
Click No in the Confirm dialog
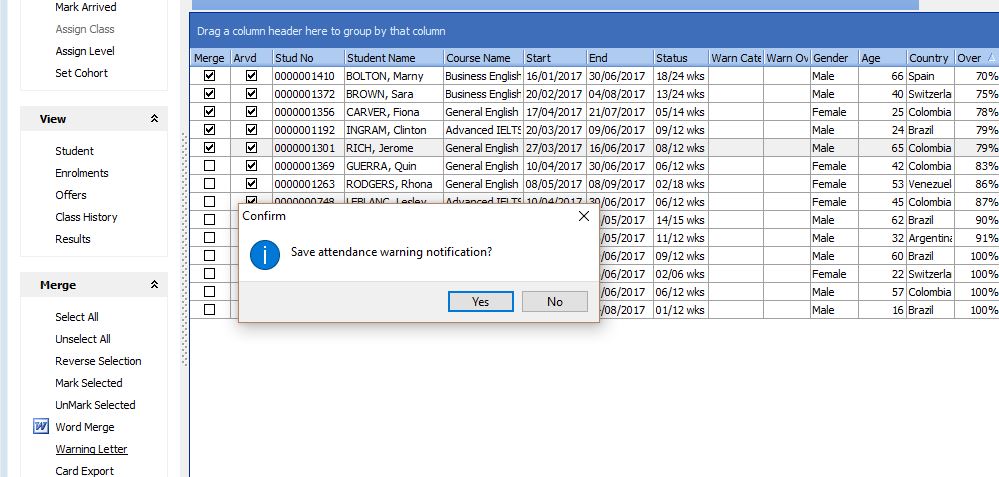555,301
